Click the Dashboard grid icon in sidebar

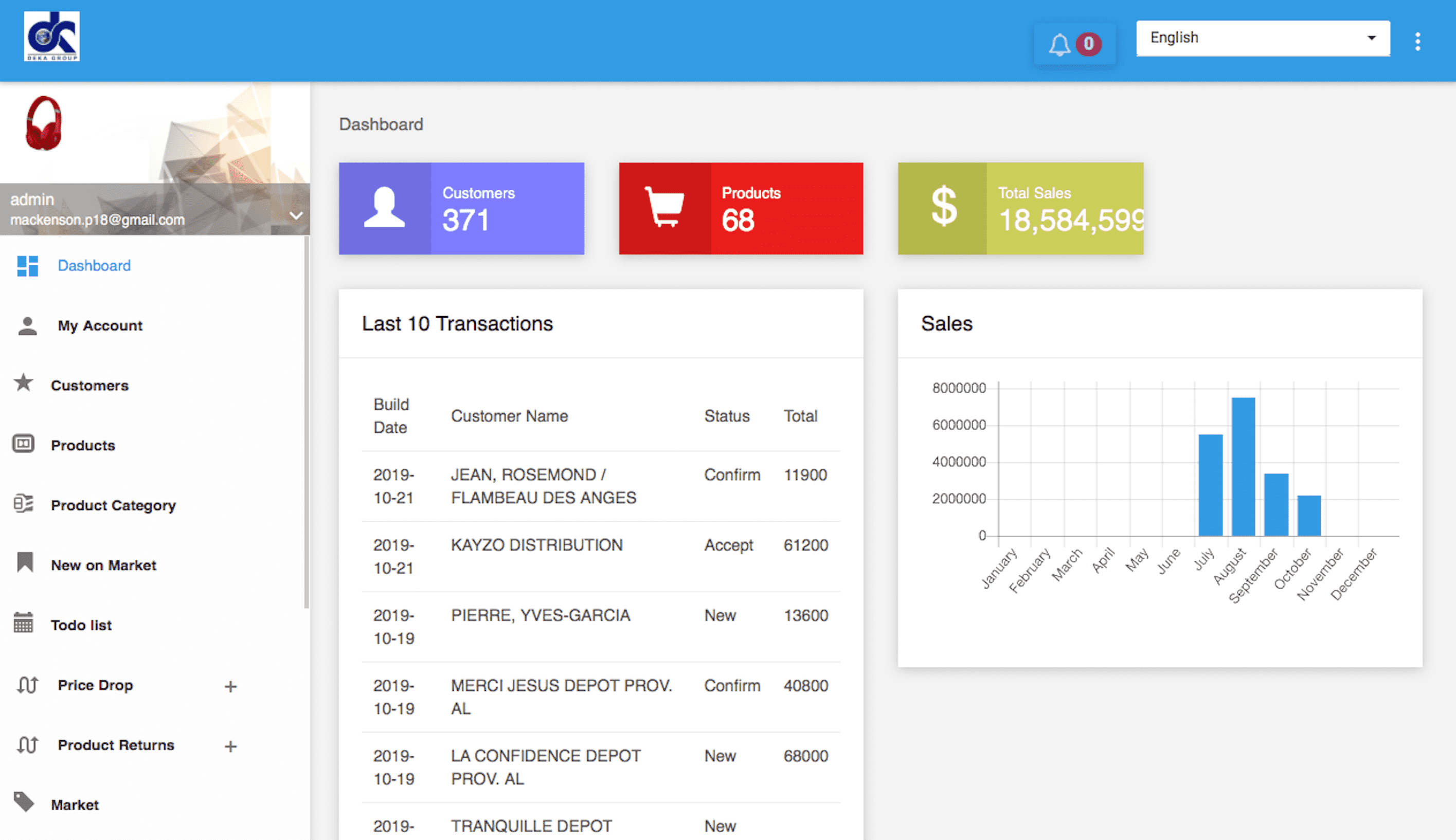[x=28, y=266]
